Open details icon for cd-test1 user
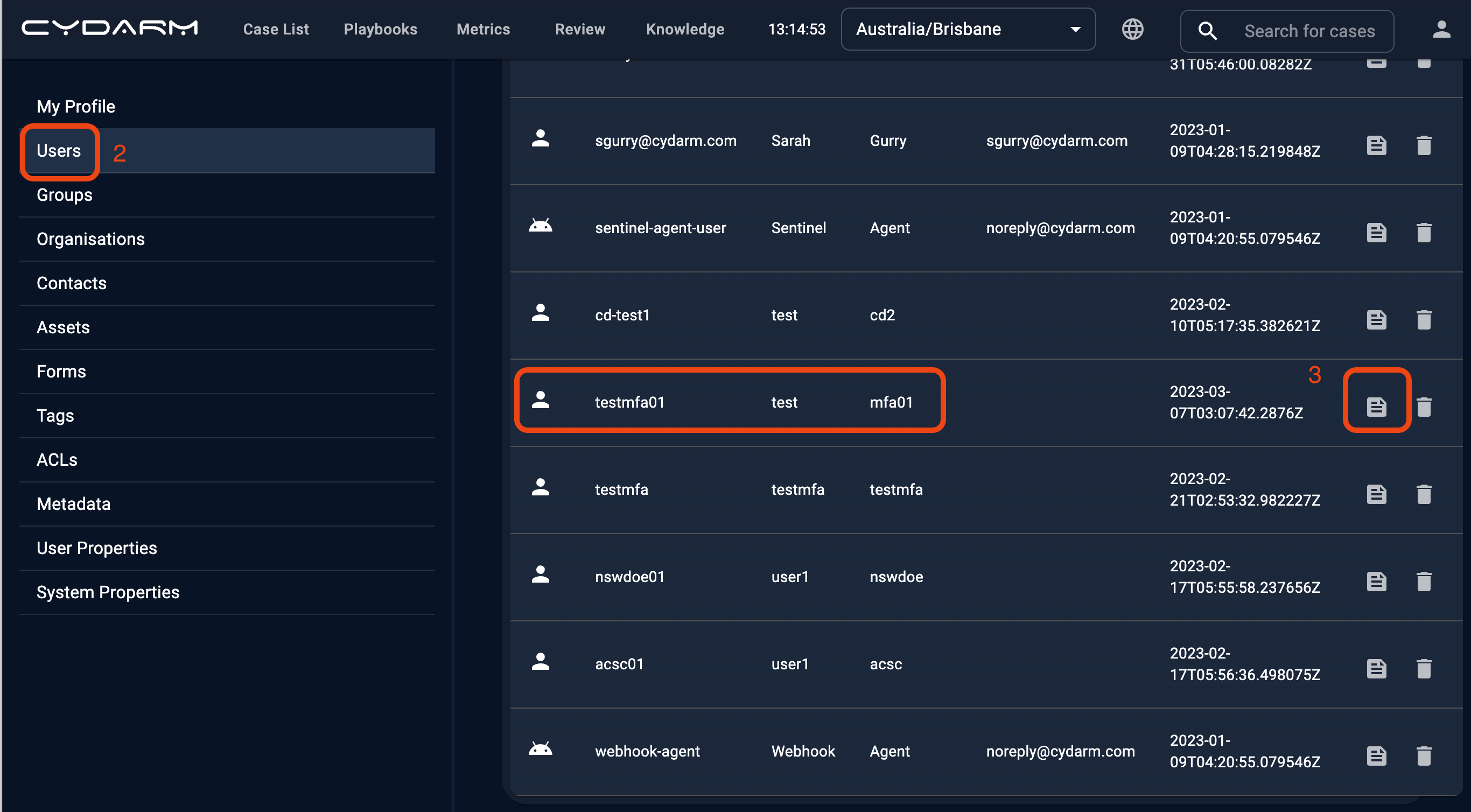Viewport: 1471px width, 812px height. pyautogui.click(x=1376, y=320)
